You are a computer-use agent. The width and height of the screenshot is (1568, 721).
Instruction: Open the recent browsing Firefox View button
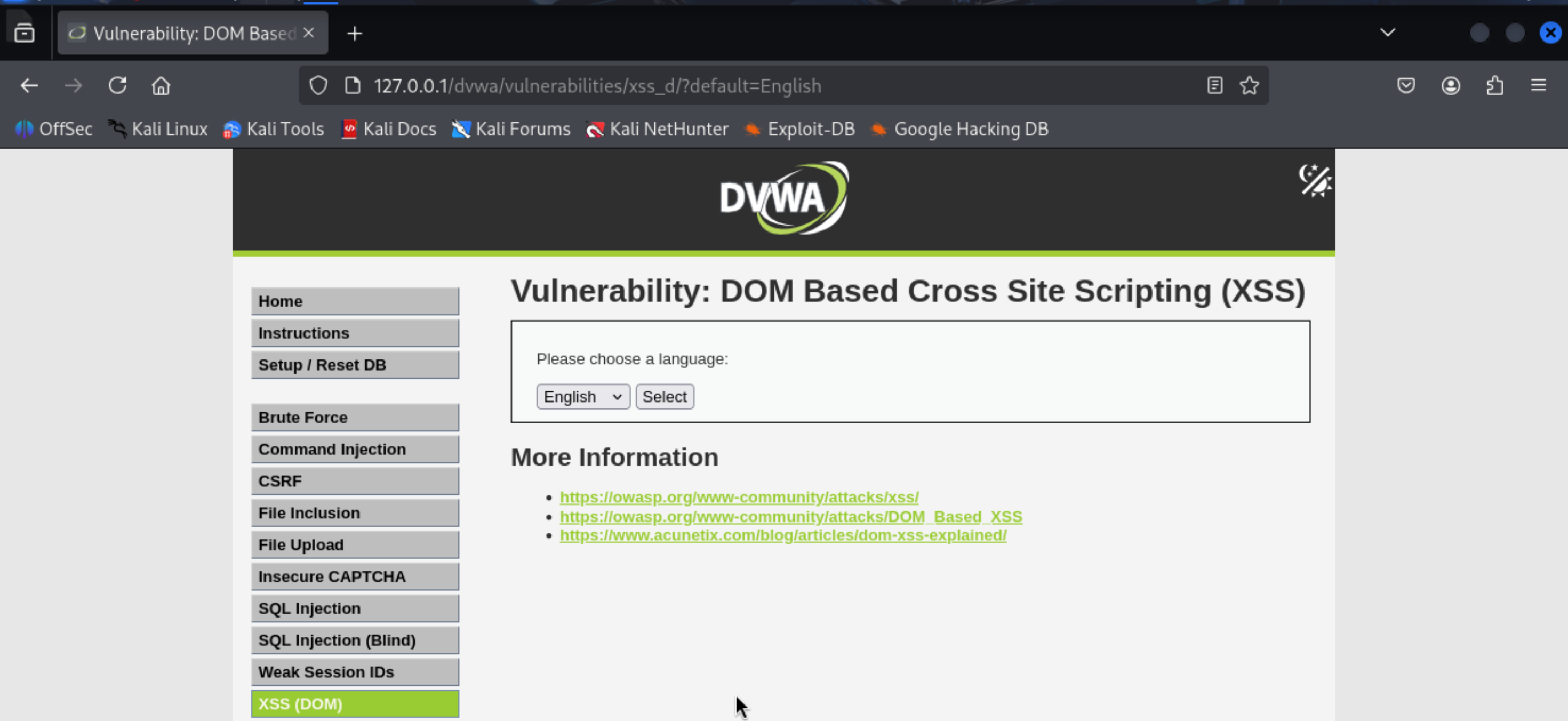click(25, 32)
